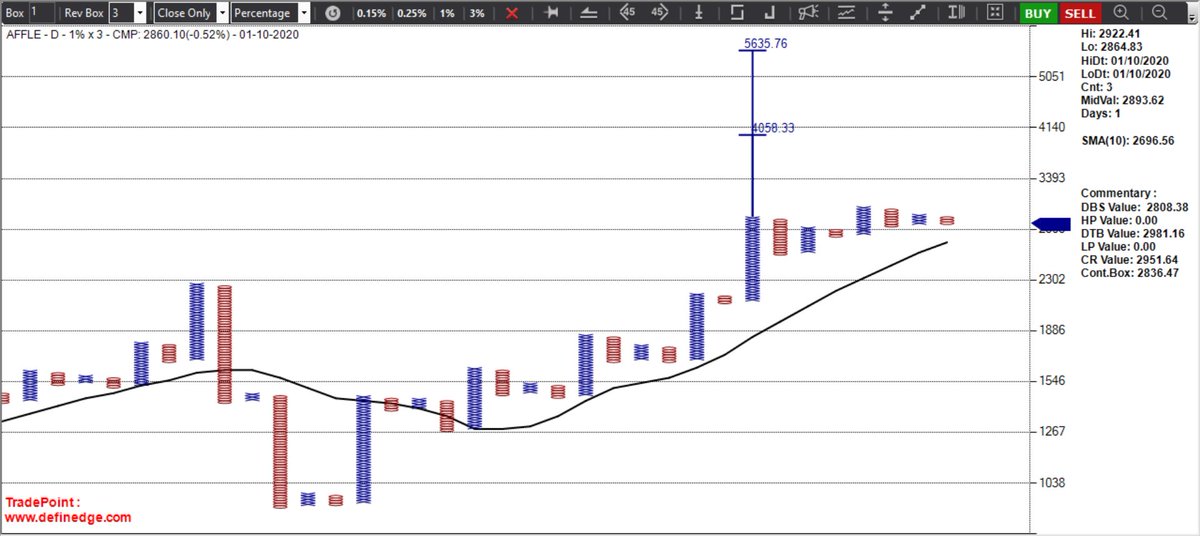This screenshot has width=1200, height=536.
Task: Click the MidVal: 2893.62 info line
Action: [x=1122, y=100]
